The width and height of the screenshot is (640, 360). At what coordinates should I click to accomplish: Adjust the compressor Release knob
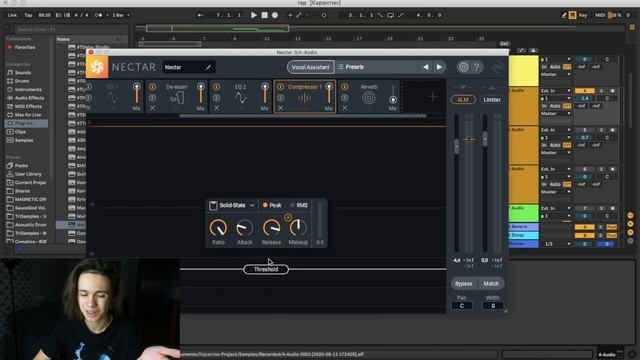(271, 228)
